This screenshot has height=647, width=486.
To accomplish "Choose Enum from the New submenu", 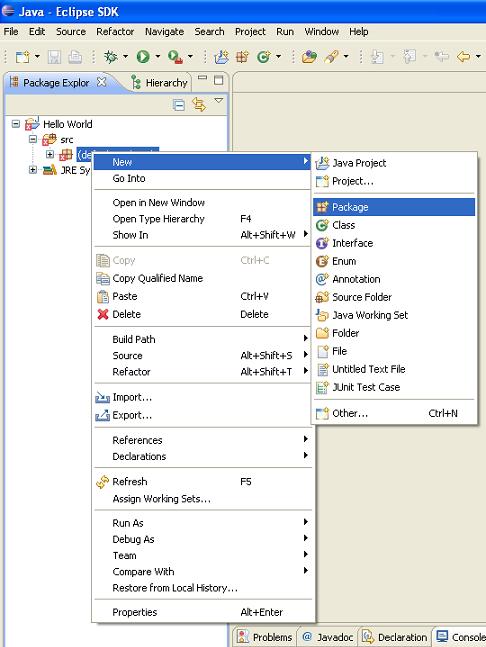I will coord(394,261).
